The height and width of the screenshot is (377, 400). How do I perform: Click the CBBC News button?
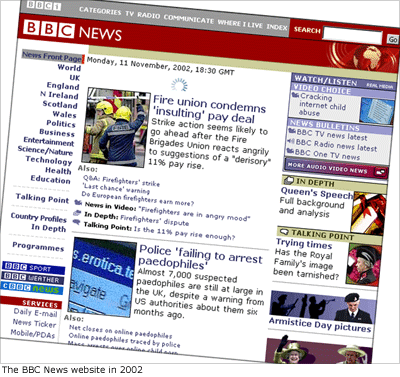[32, 288]
